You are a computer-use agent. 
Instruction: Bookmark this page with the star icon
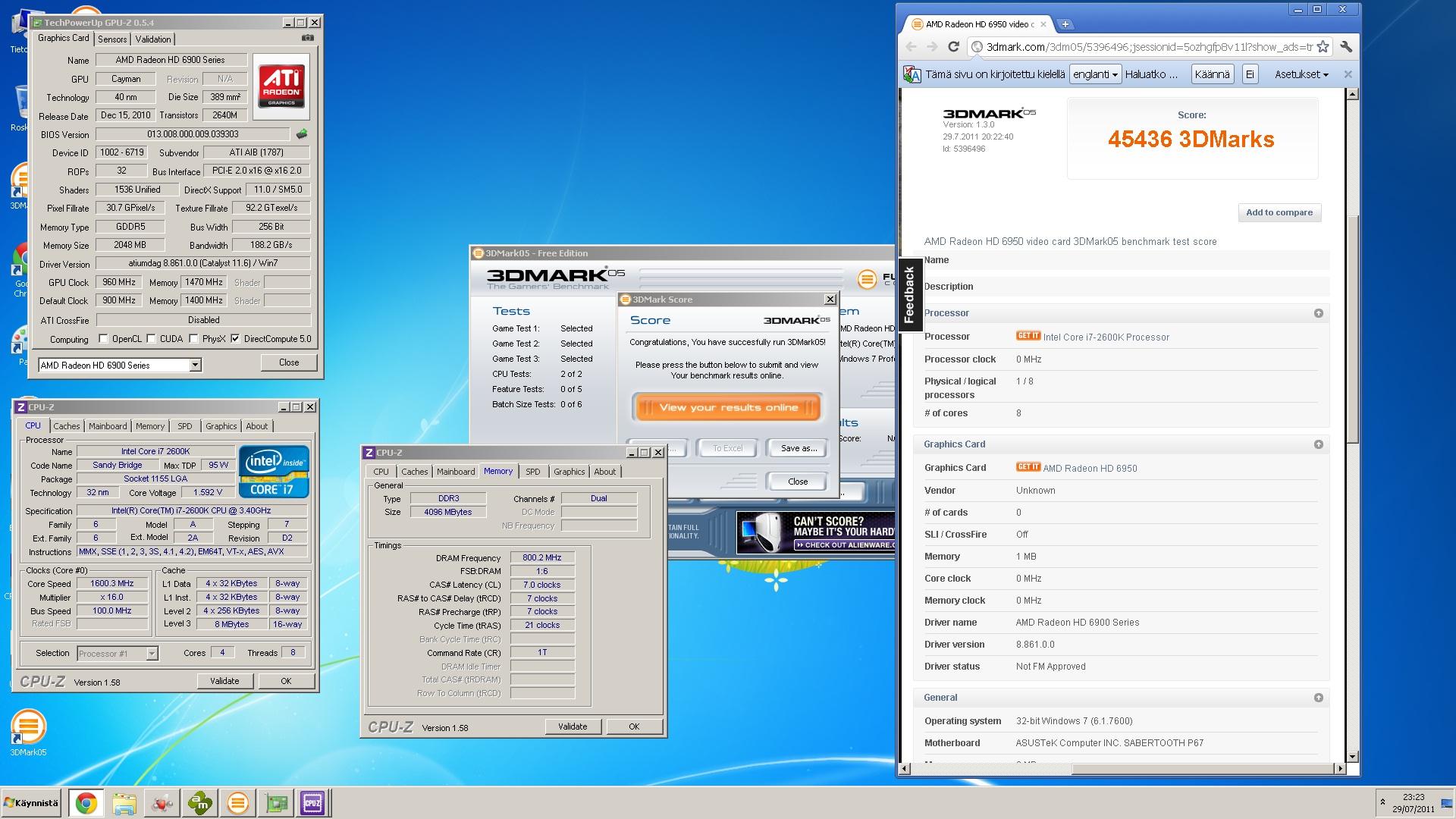point(1323,47)
